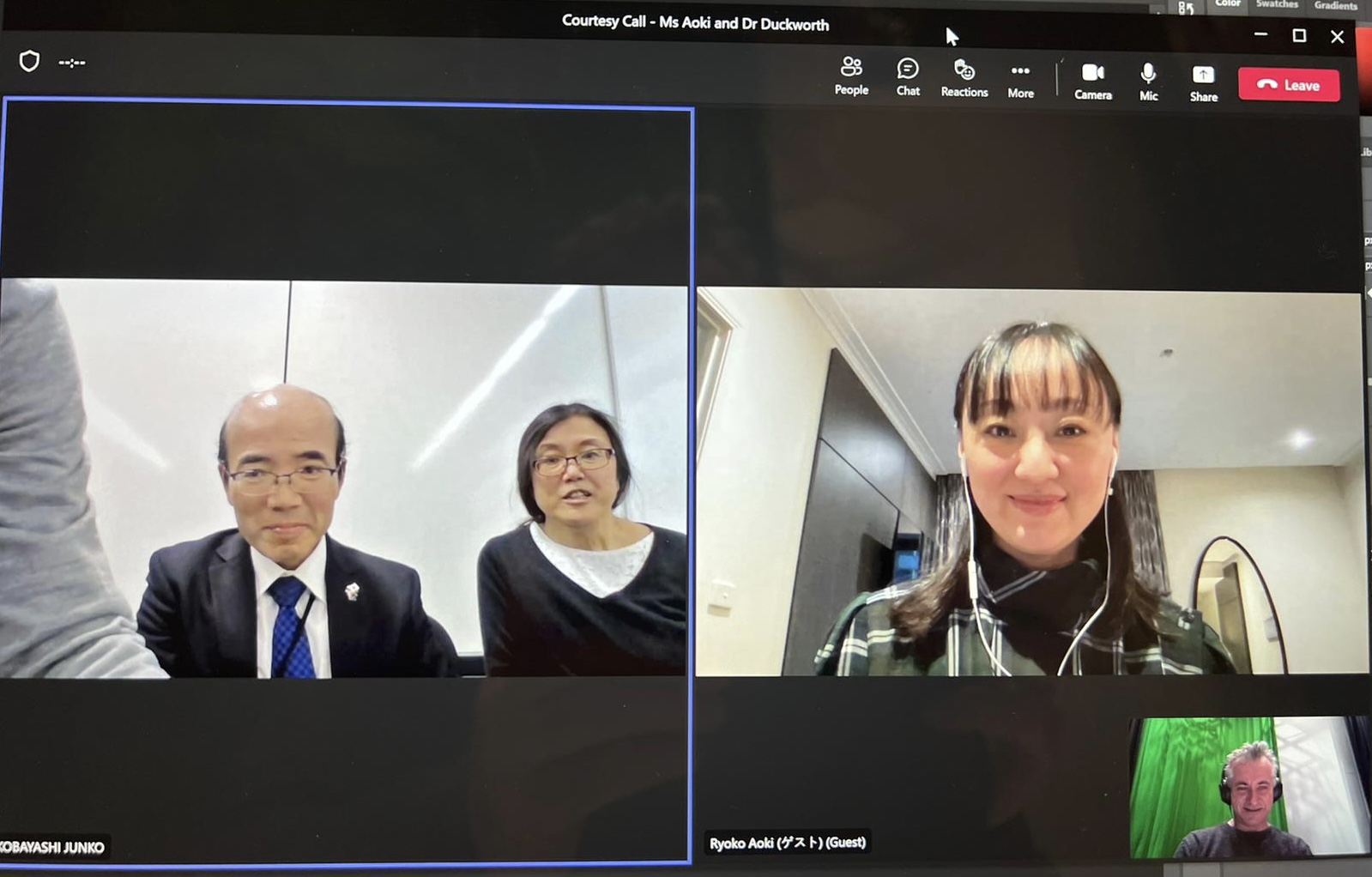Select Ryoko Aoki's video tile

tap(1030, 482)
